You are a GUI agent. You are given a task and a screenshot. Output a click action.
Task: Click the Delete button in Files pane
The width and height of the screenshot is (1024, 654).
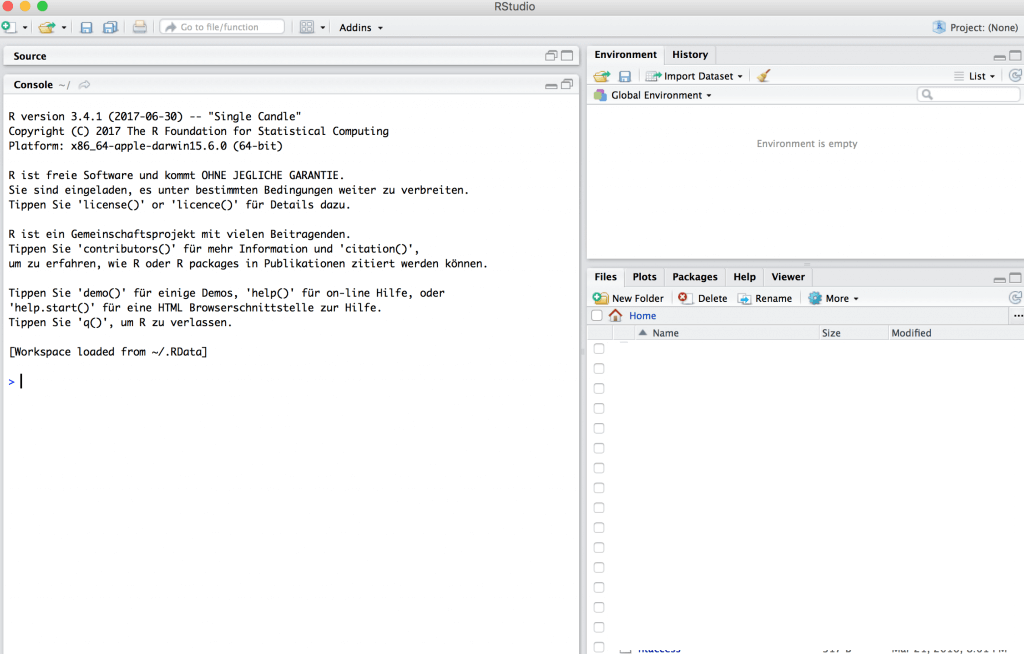[703, 298]
